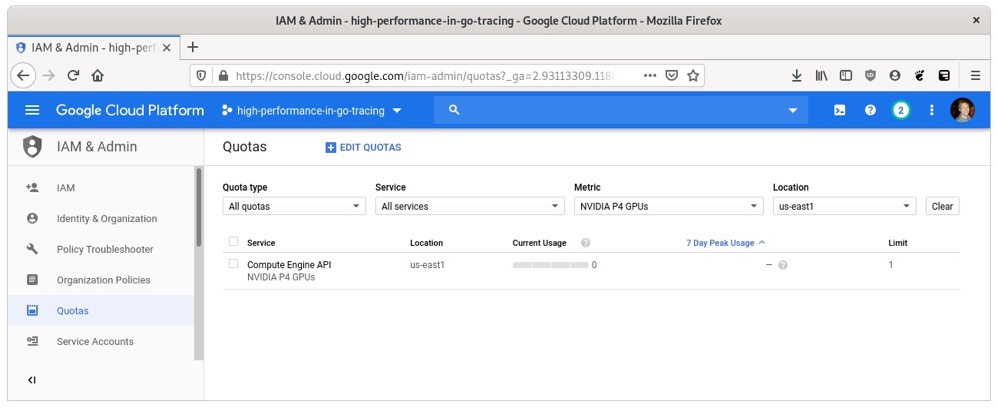Check the Compute Engine API row checkbox
998x408 pixels.
point(234,264)
